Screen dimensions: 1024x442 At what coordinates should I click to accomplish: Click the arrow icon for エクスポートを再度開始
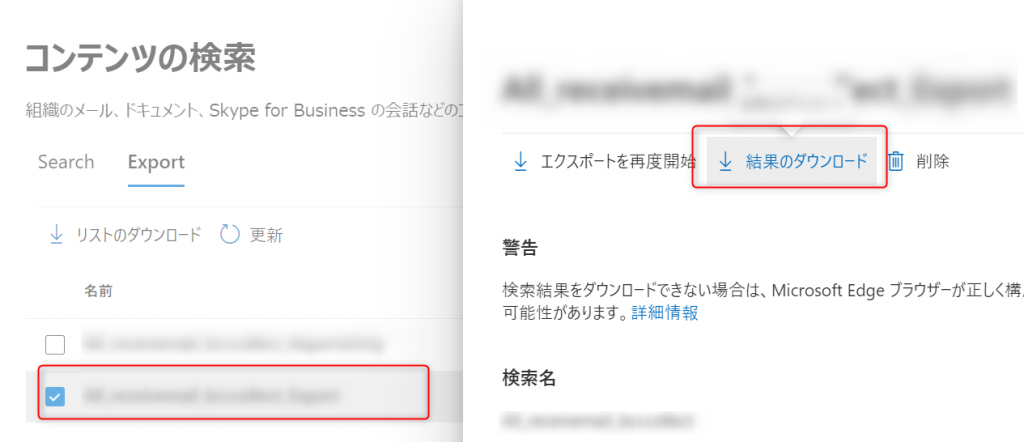[x=520, y=161]
